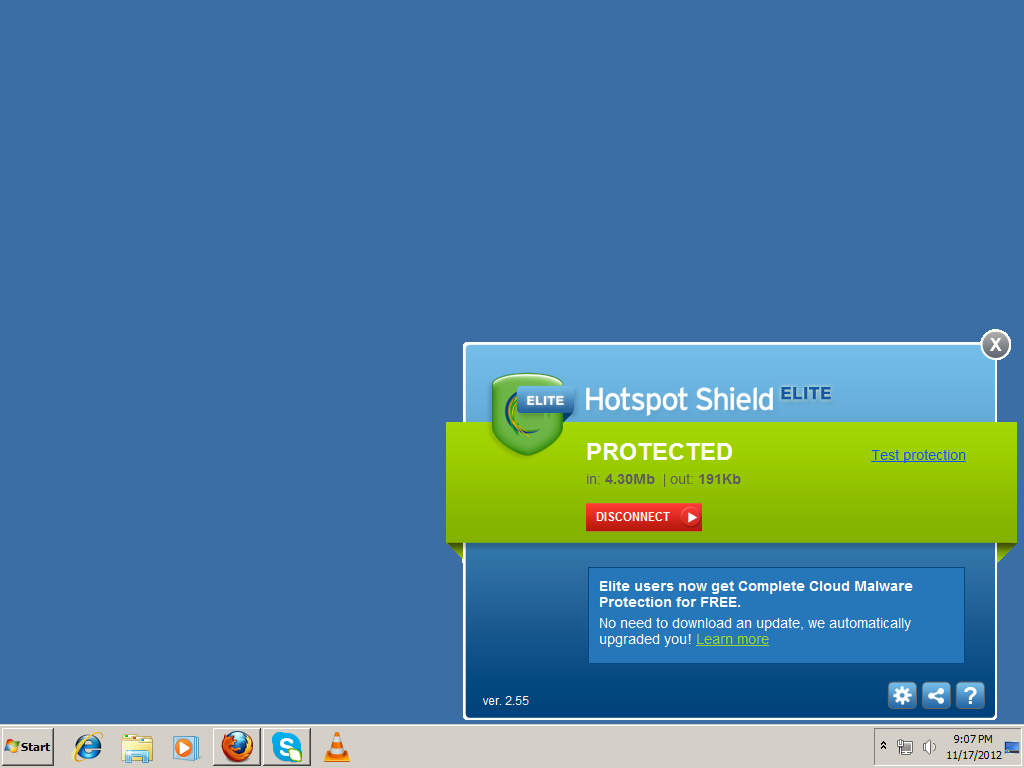Launch Internet Explorer from the taskbar
Viewport: 1024px width, 768px height.
click(x=88, y=746)
